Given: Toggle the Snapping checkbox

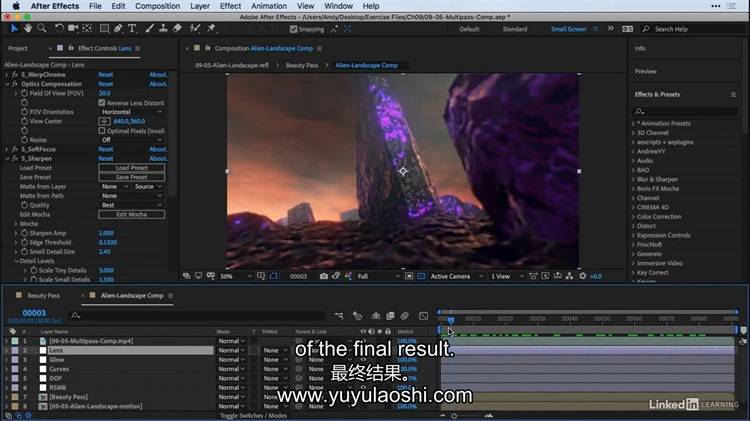Looking at the screenshot, I should (x=293, y=29).
